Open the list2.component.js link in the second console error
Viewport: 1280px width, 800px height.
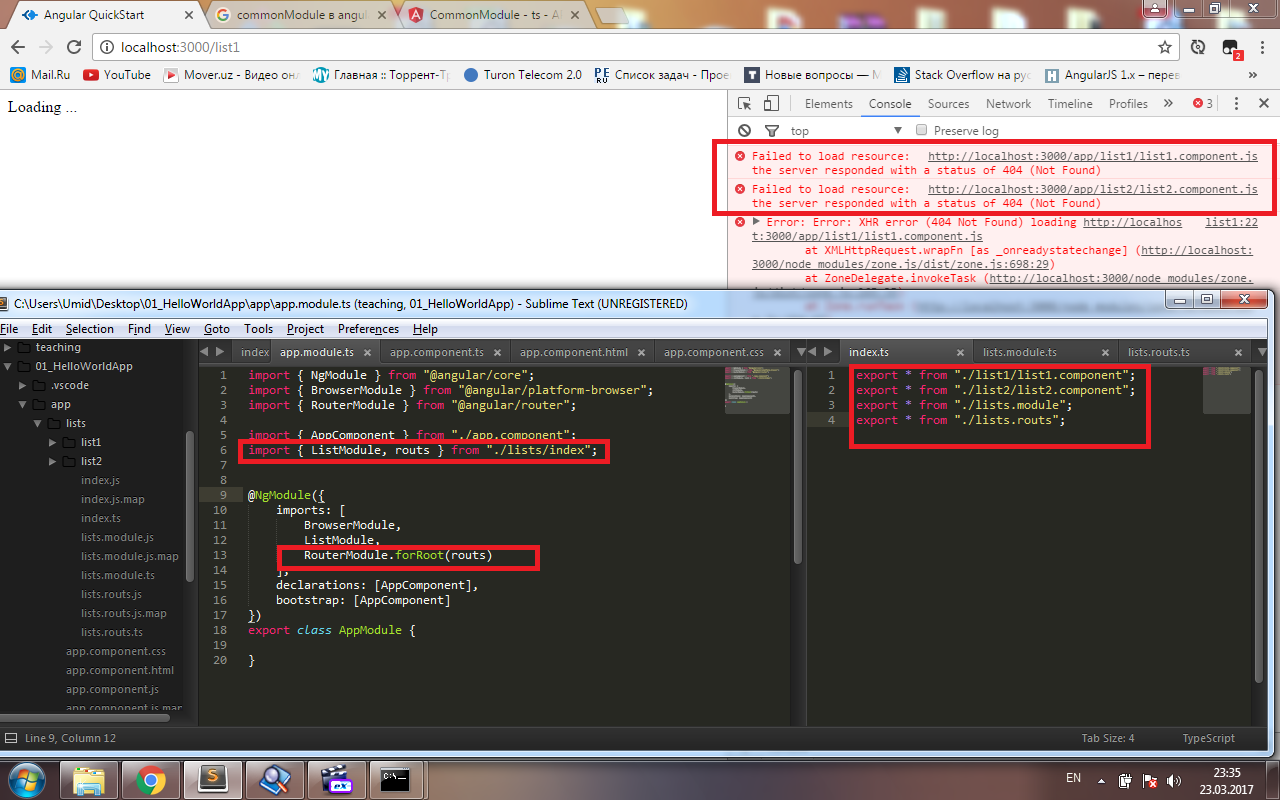1093,189
